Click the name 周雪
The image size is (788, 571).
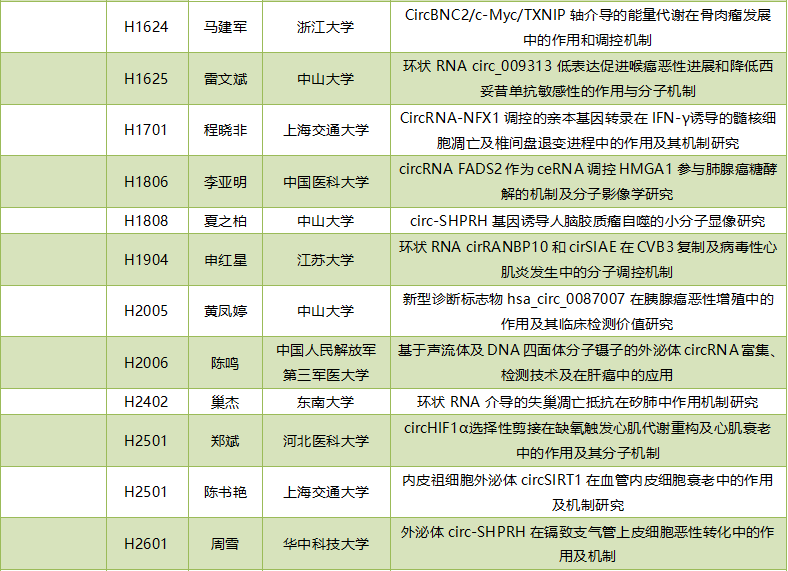click(x=225, y=544)
